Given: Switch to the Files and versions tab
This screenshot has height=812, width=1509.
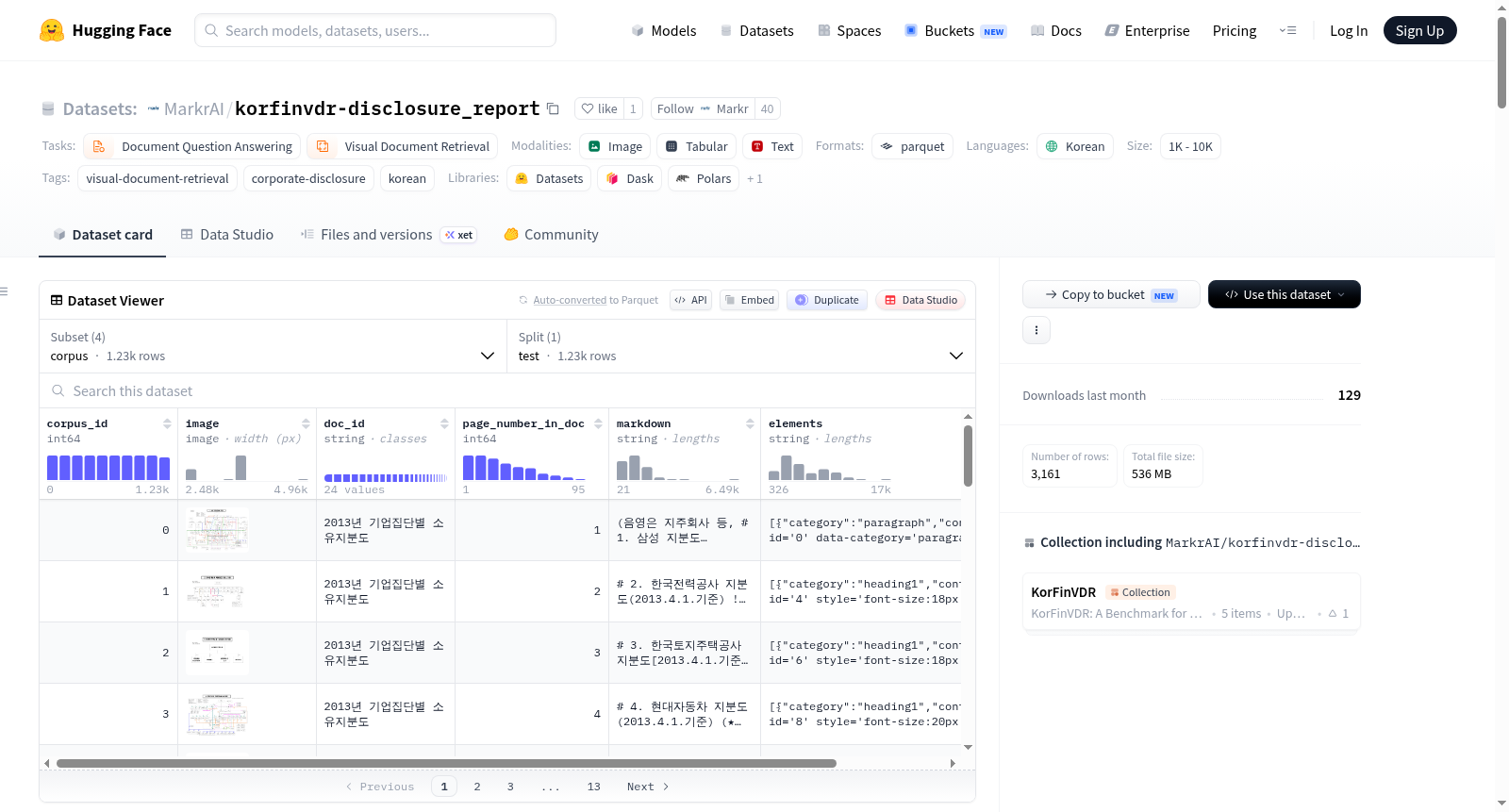Looking at the screenshot, I should coord(389,235).
